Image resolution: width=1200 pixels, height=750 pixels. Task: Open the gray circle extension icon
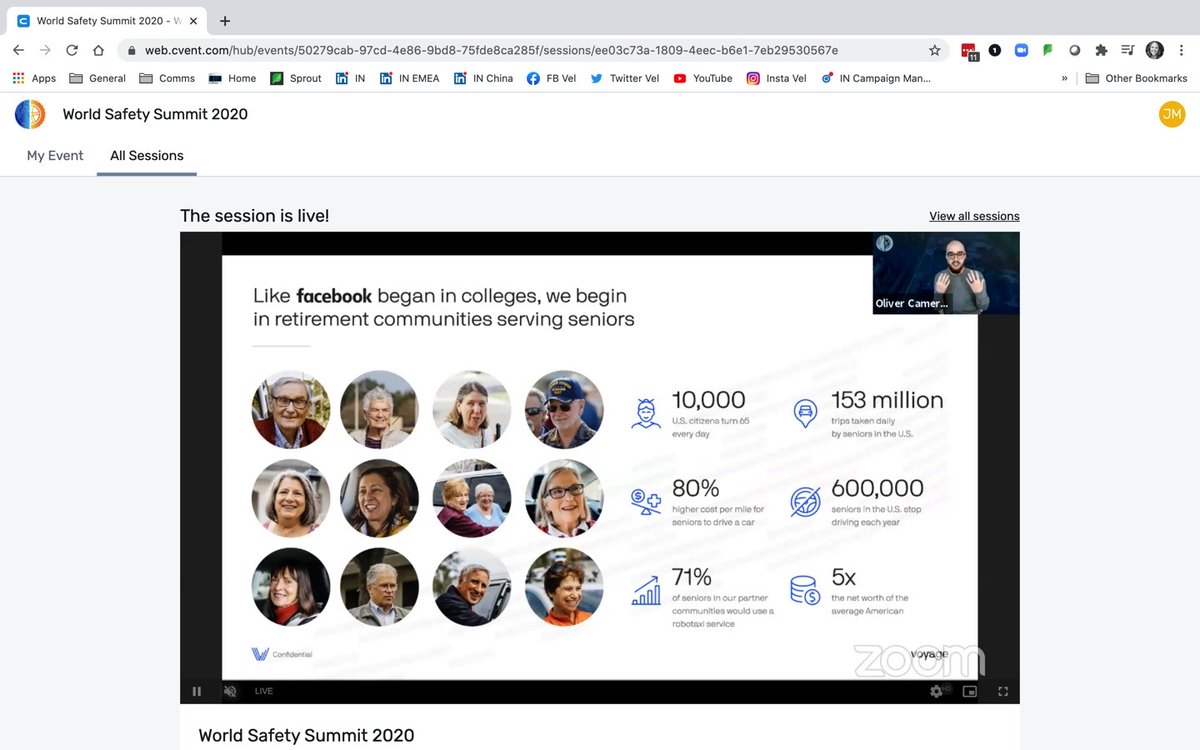[1075, 50]
